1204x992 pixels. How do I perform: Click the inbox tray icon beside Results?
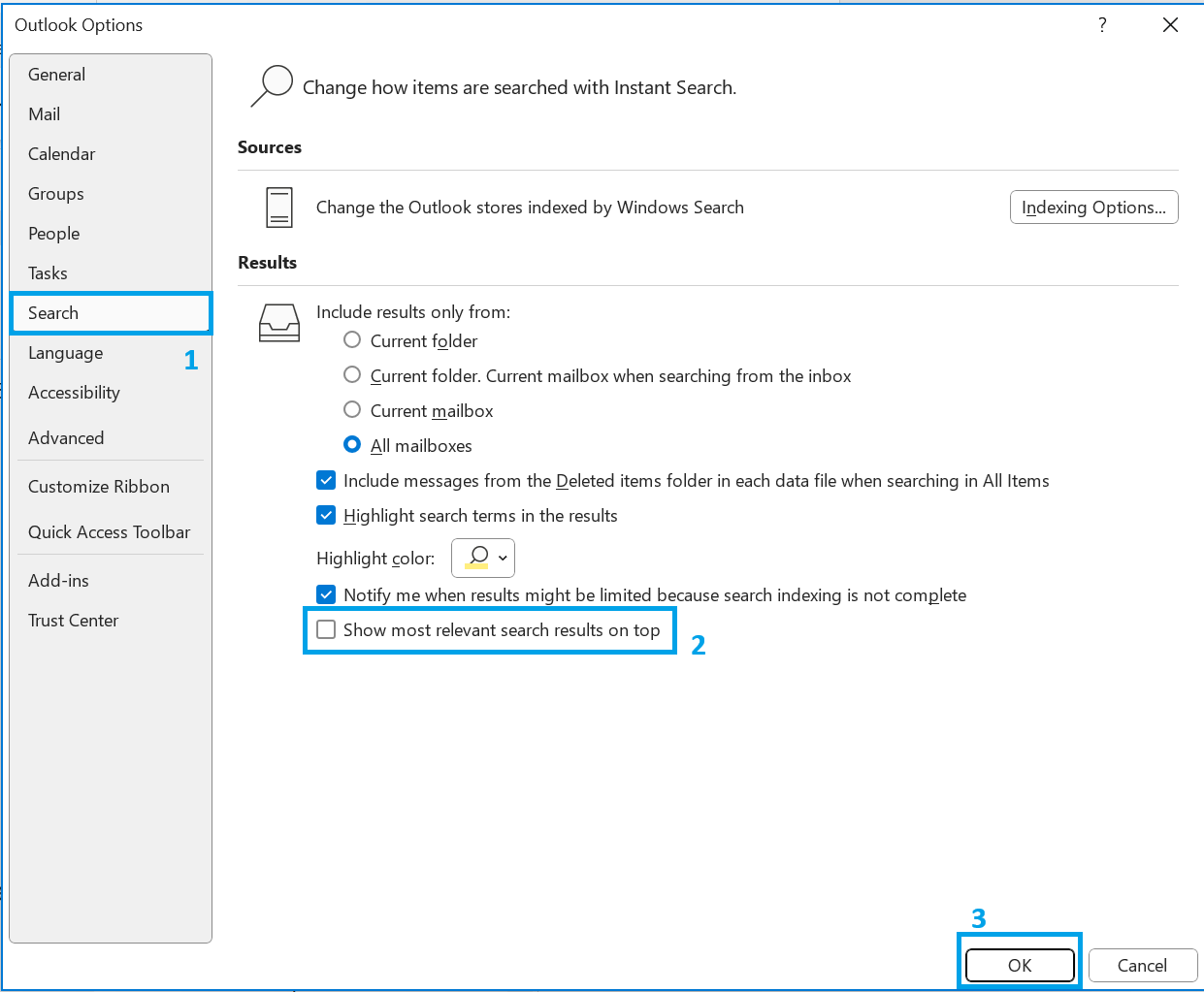pos(279,323)
